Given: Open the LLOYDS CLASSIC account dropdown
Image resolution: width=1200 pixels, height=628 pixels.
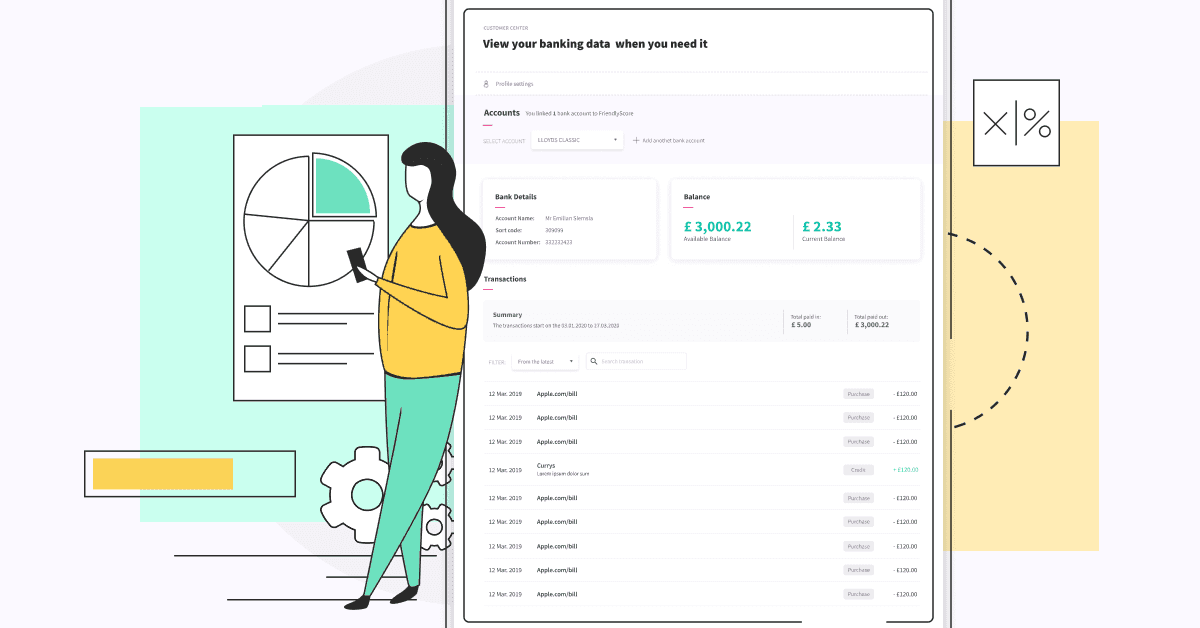Looking at the screenshot, I should [575, 140].
